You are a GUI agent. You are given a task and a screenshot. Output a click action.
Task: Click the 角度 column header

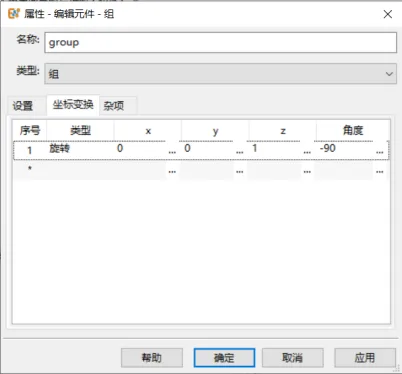point(353,130)
